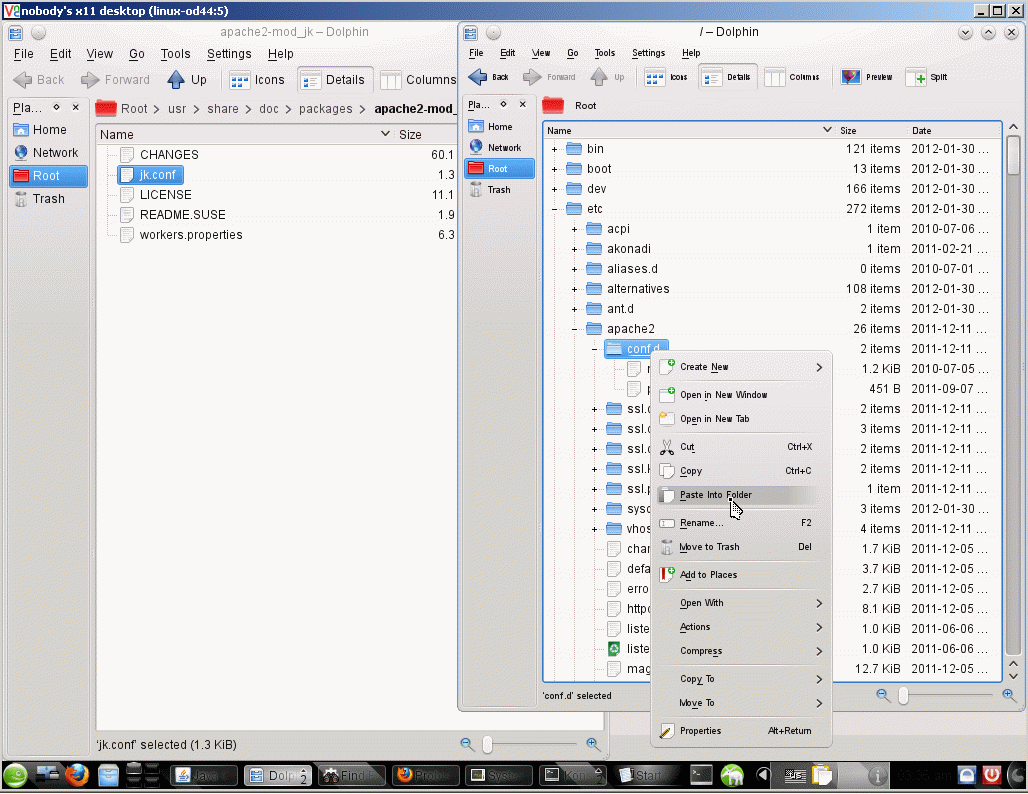Switch front Dolphin window to Columns view

792,77
